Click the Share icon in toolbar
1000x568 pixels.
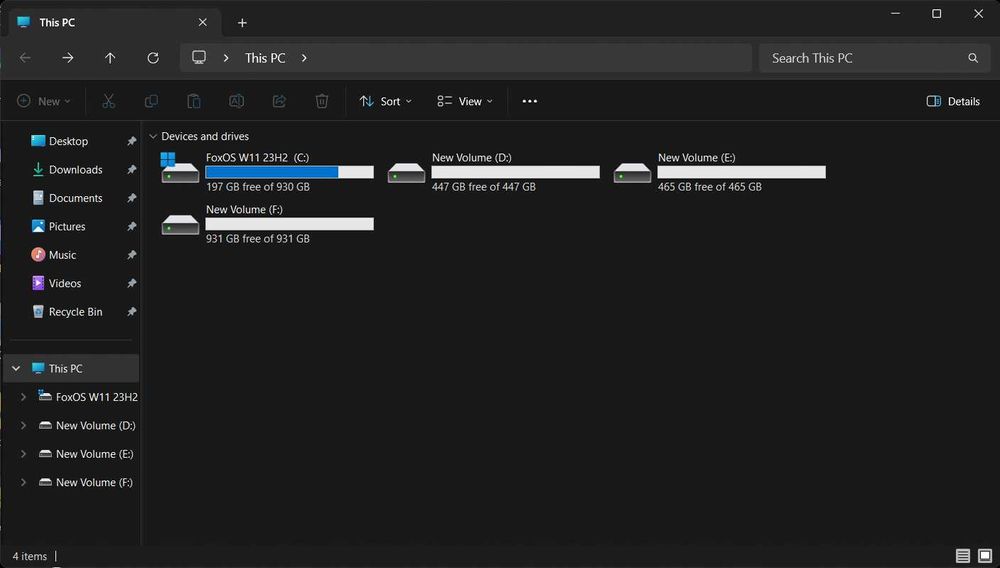[279, 101]
